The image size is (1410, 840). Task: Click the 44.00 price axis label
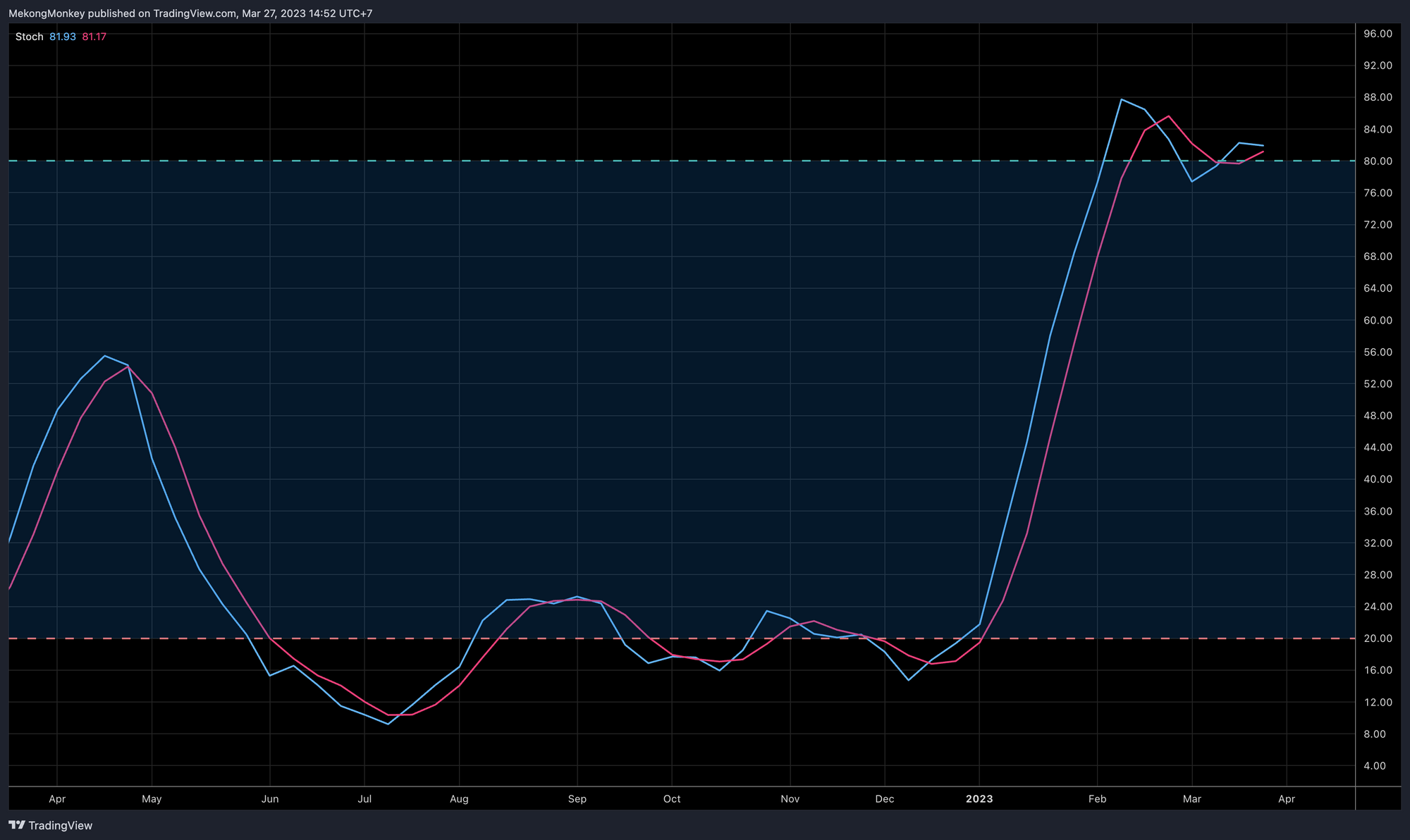pos(1378,447)
